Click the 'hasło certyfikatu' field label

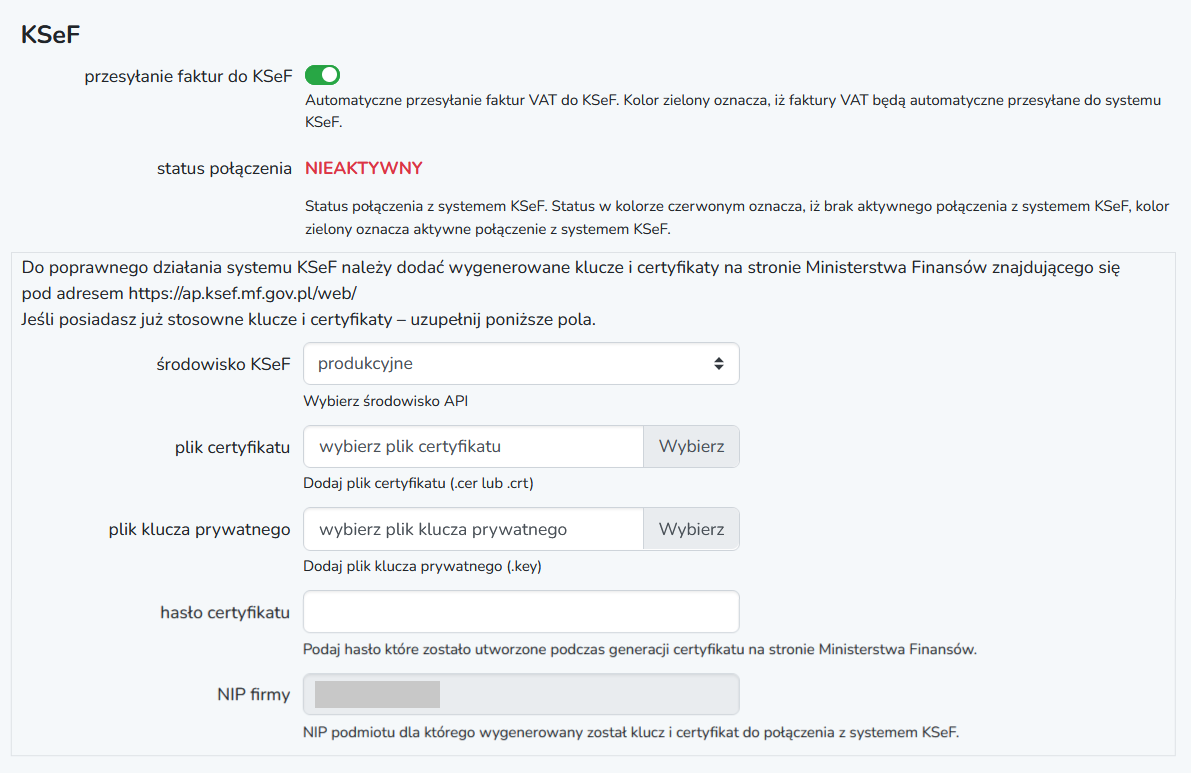point(225,612)
